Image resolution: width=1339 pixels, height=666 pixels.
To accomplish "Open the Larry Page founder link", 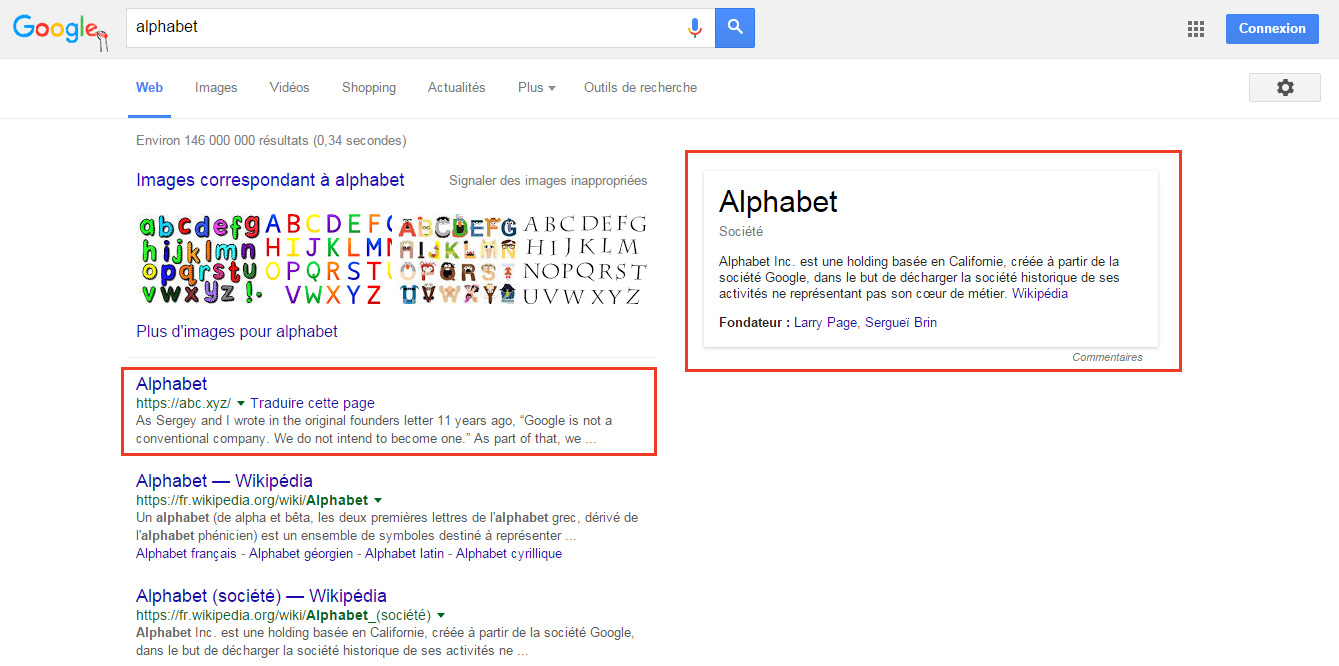I will pyautogui.click(x=826, y=323).
